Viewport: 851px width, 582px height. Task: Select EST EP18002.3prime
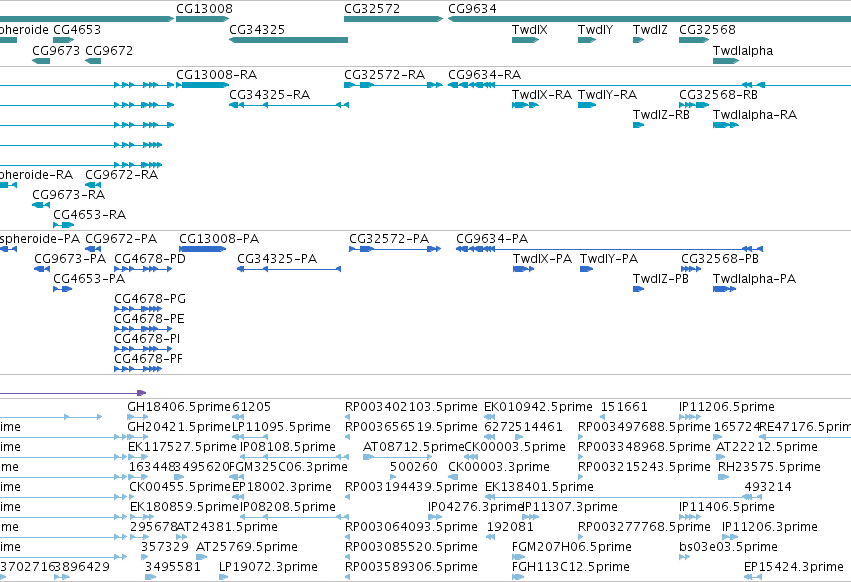point(237,497)
